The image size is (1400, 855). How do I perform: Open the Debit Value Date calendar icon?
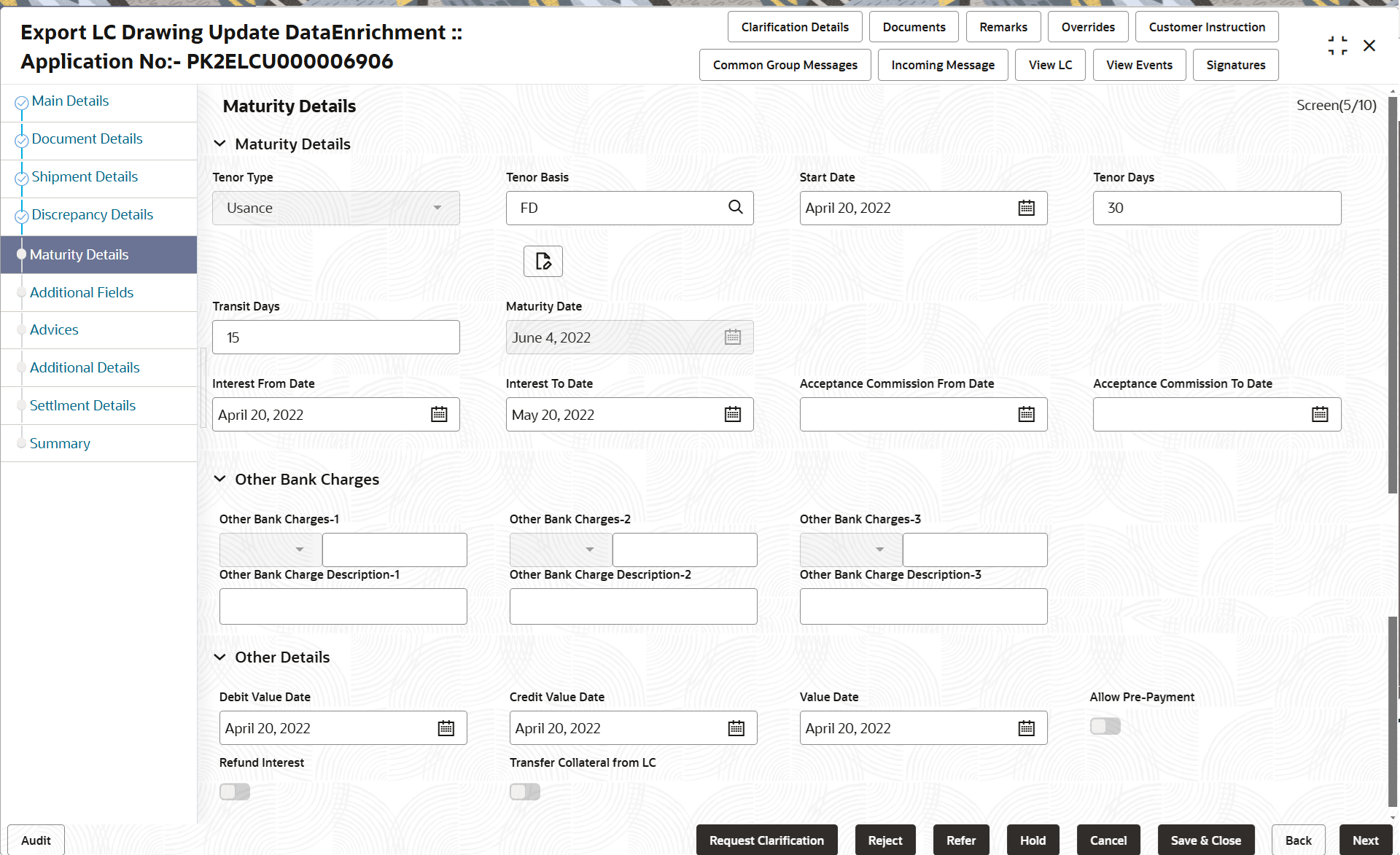tap(446, 728)
